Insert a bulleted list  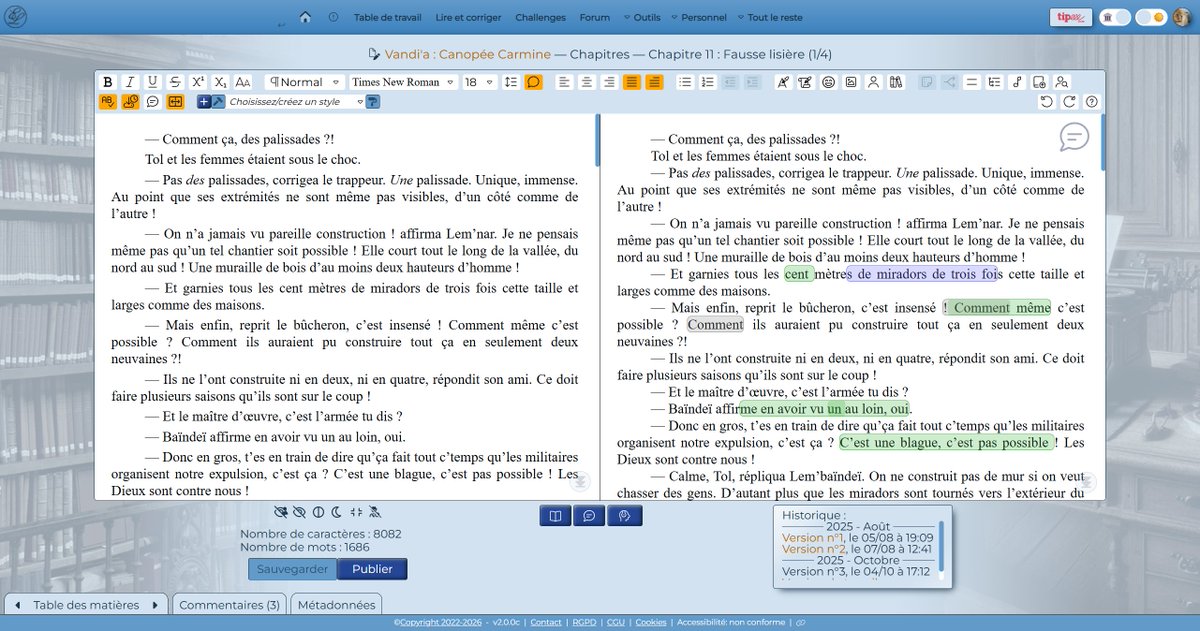[x=684, y=82]
